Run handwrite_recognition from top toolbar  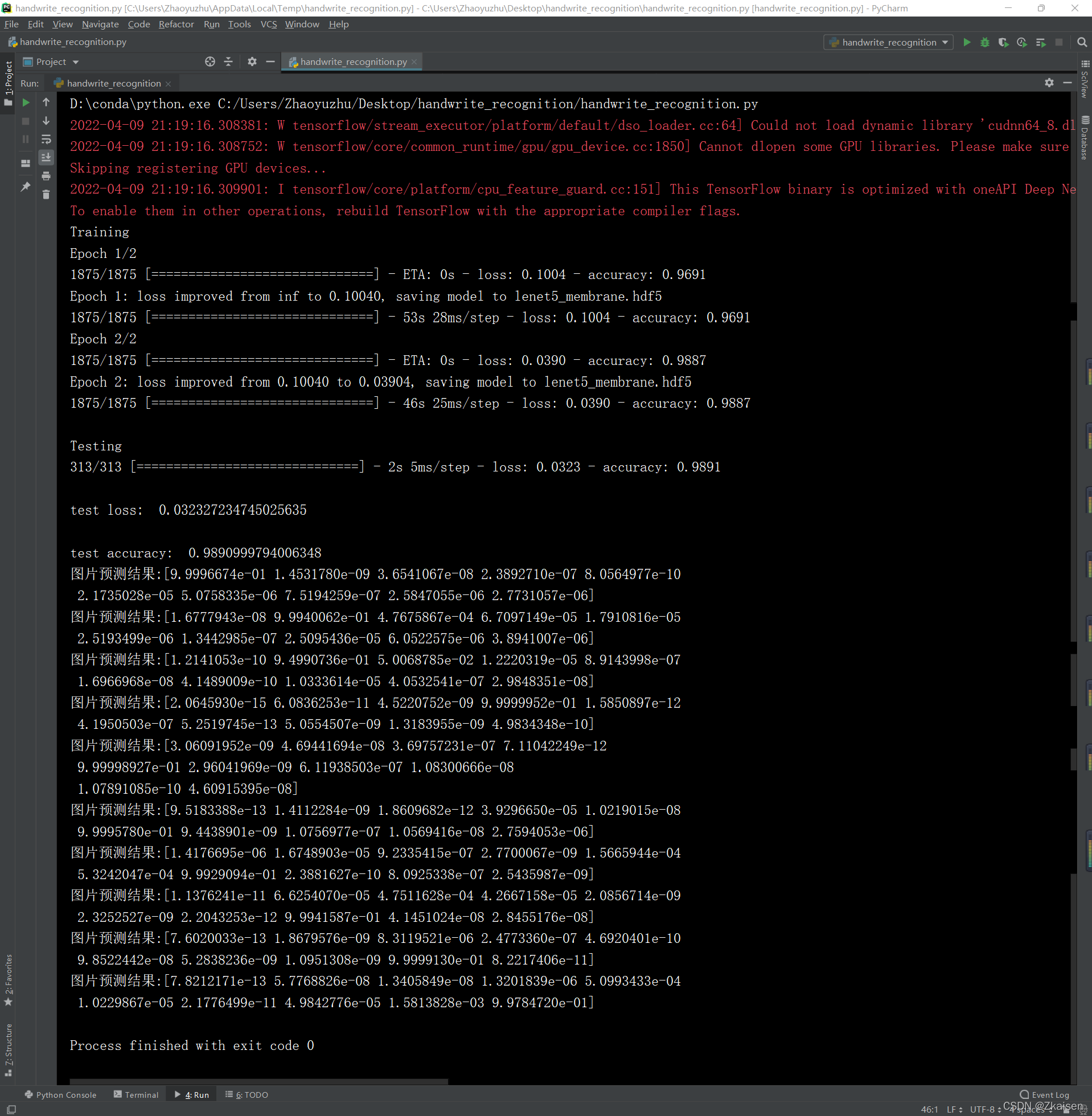[967, 43]
